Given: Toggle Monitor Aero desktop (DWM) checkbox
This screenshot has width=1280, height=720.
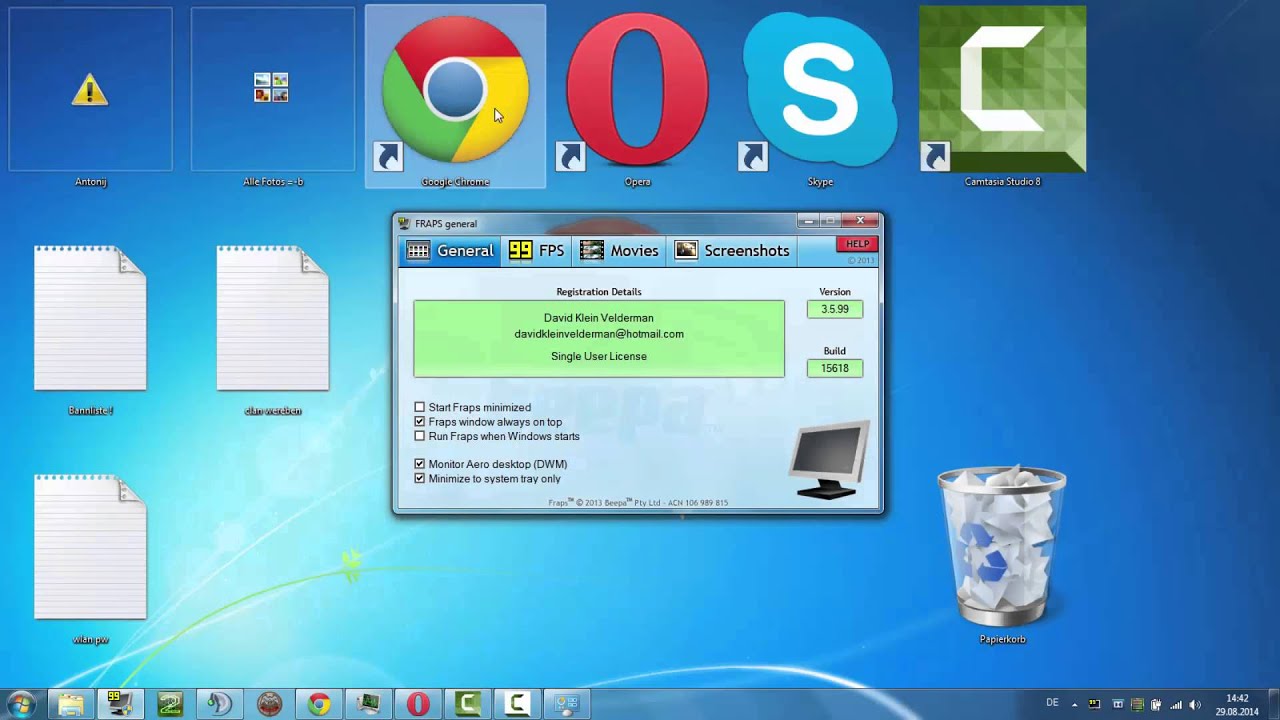Looking at the screenshot, I should 420,464.
